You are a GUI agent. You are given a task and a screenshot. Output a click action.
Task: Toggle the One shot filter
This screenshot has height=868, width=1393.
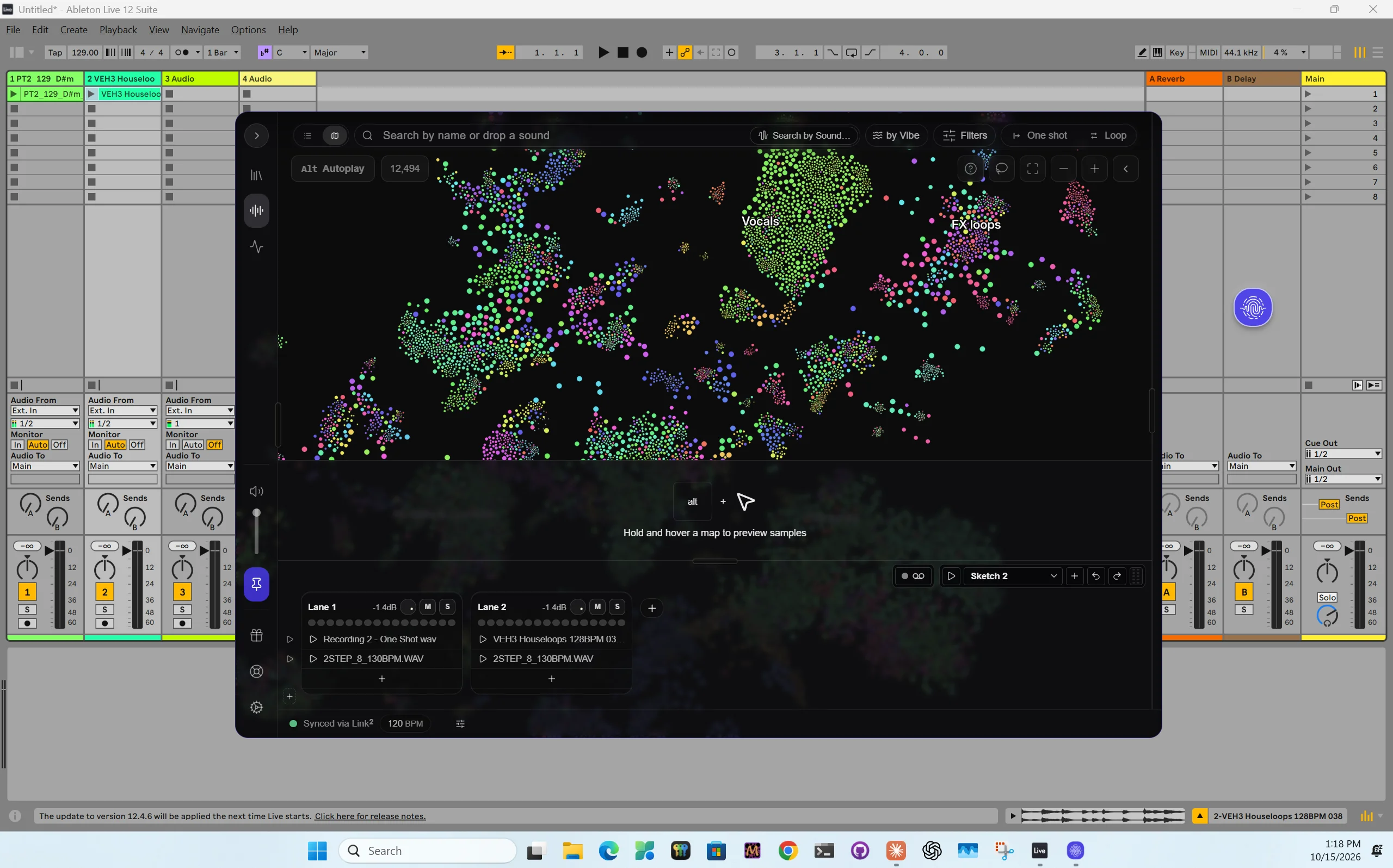click(1040, 135)
